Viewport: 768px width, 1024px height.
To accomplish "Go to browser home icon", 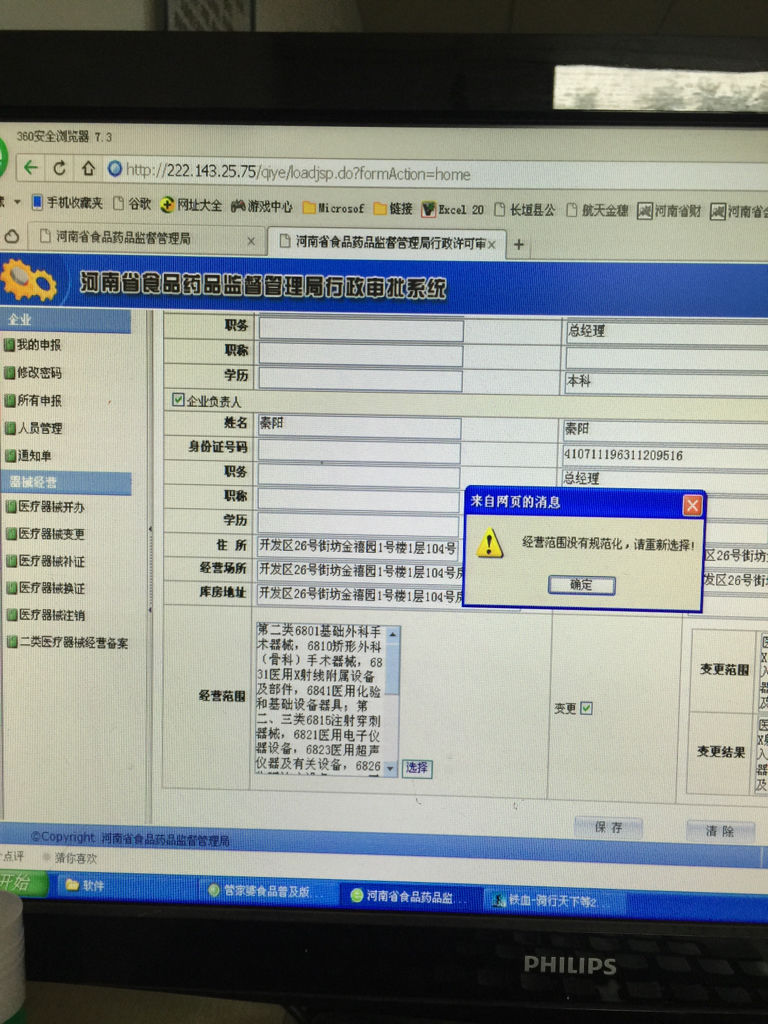I will [x=88, y=168].
